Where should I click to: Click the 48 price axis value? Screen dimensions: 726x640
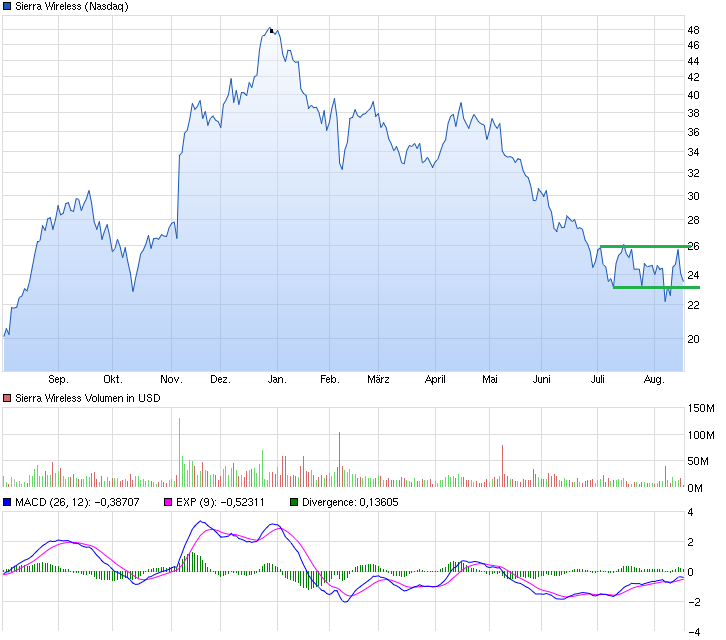click(x=693, y=30)
